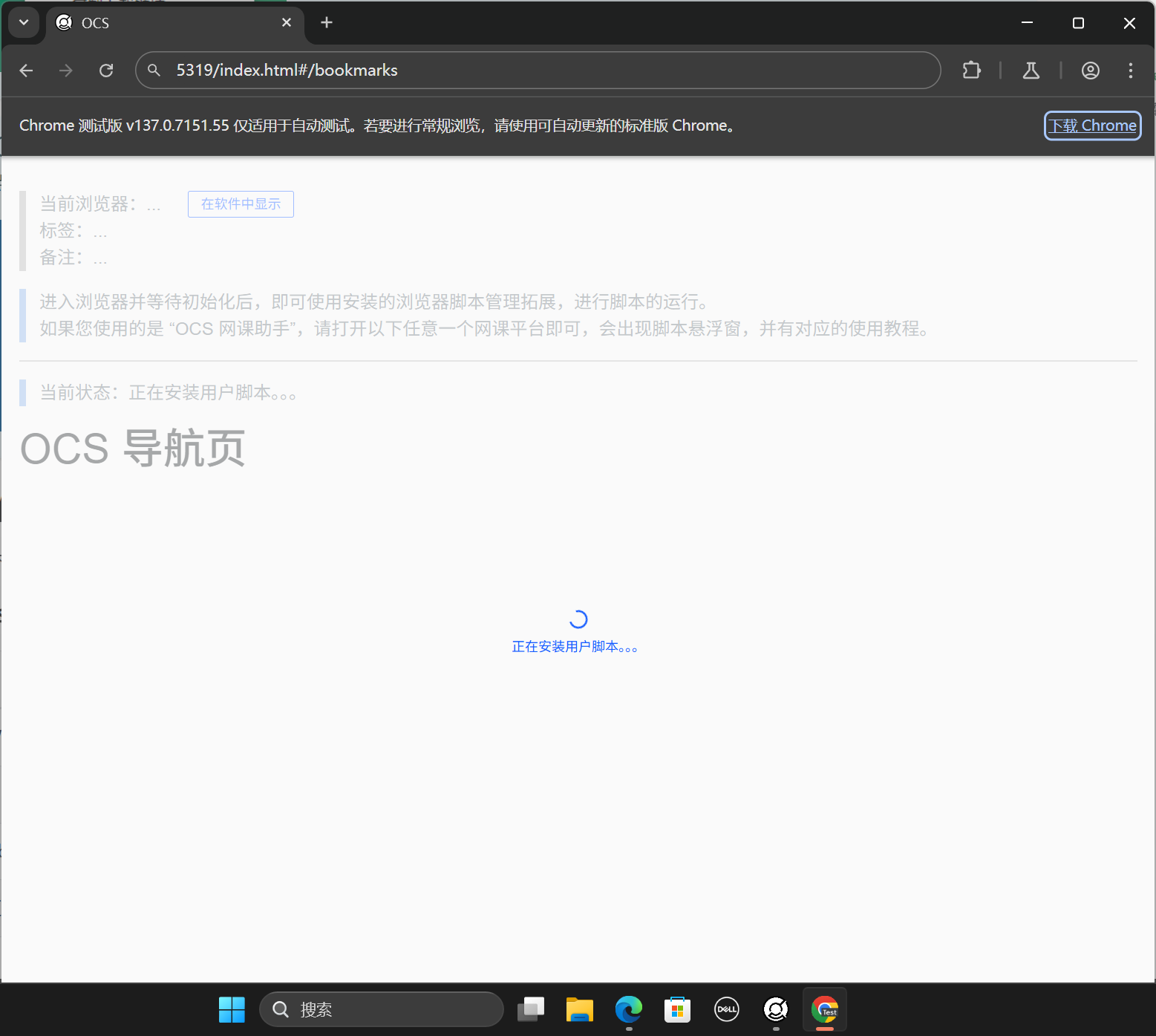The image size is (1156, 1036).
Task: Click the search icon in address bar
Action: coord(154,71)
